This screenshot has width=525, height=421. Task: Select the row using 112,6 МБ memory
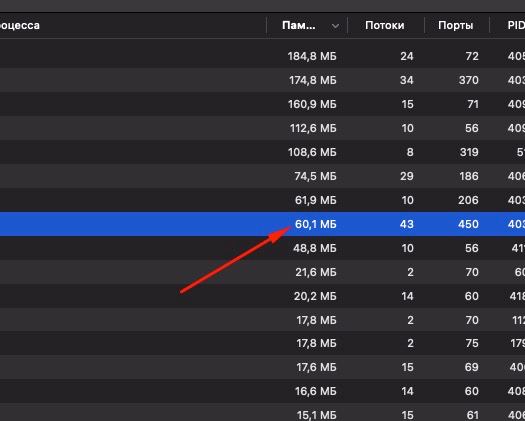pos(262,128)
